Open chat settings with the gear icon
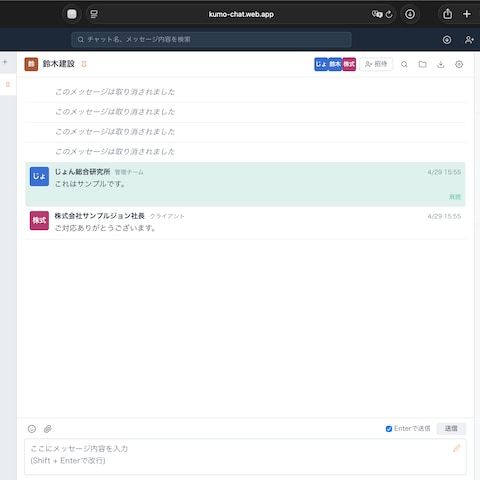 coord(459,64)
